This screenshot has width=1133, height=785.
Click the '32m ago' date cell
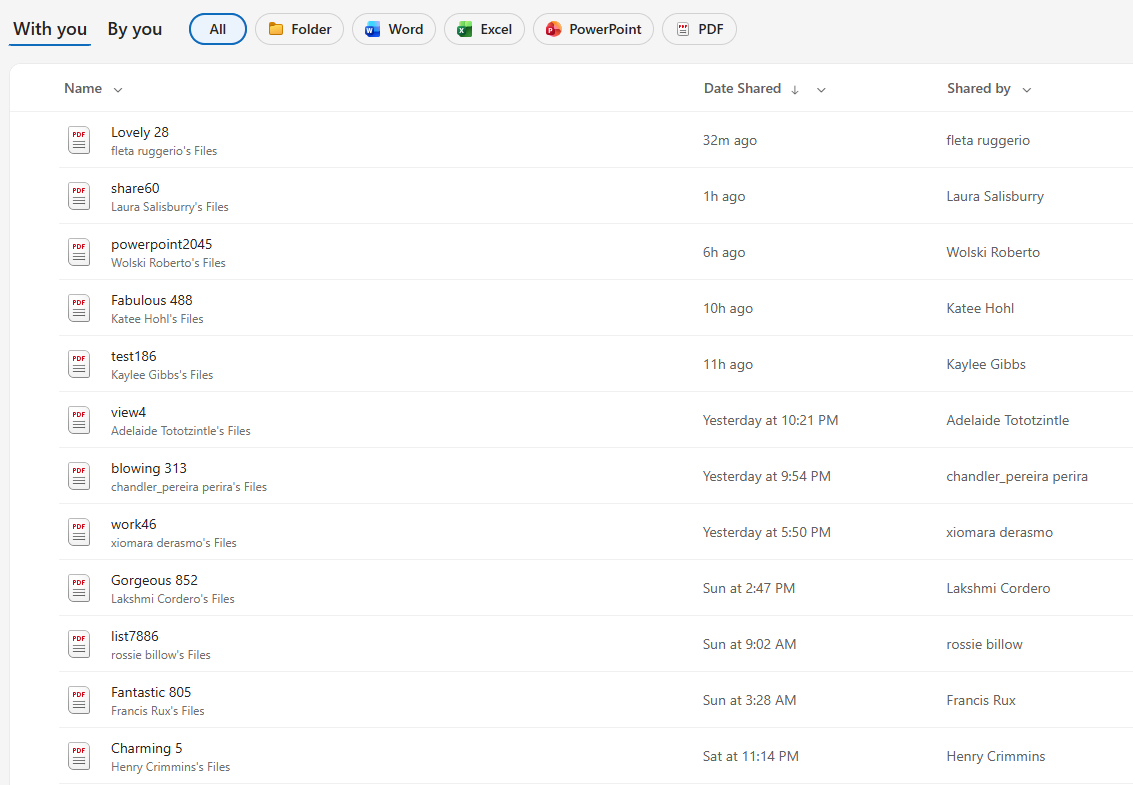(730, 140)
